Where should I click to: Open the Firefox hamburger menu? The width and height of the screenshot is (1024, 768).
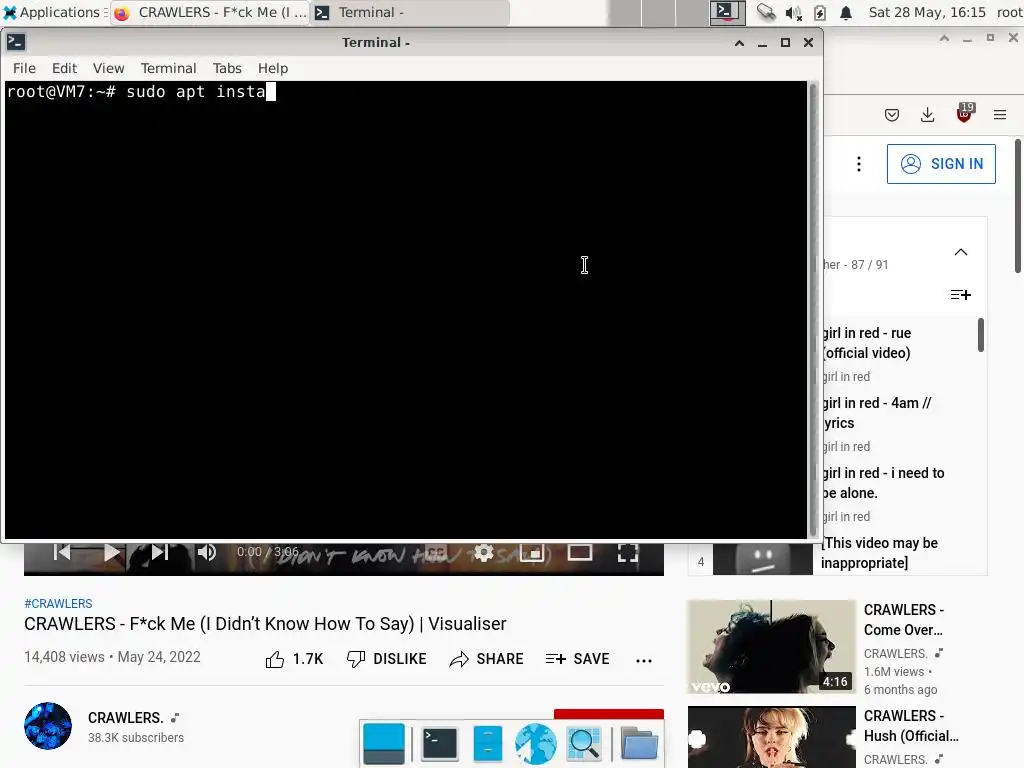pos(1000,115)
